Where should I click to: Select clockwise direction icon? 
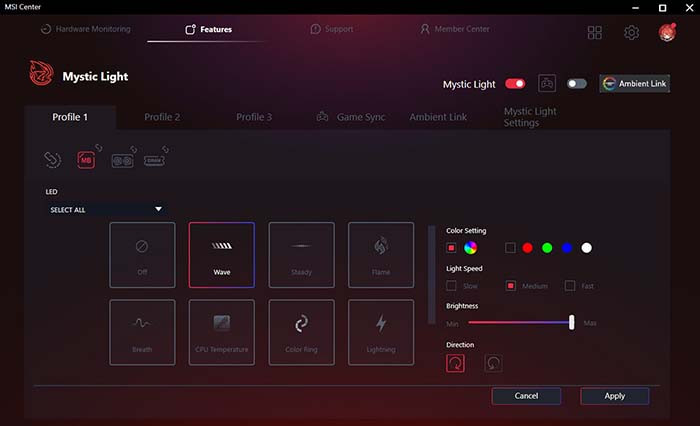[456, 363]
